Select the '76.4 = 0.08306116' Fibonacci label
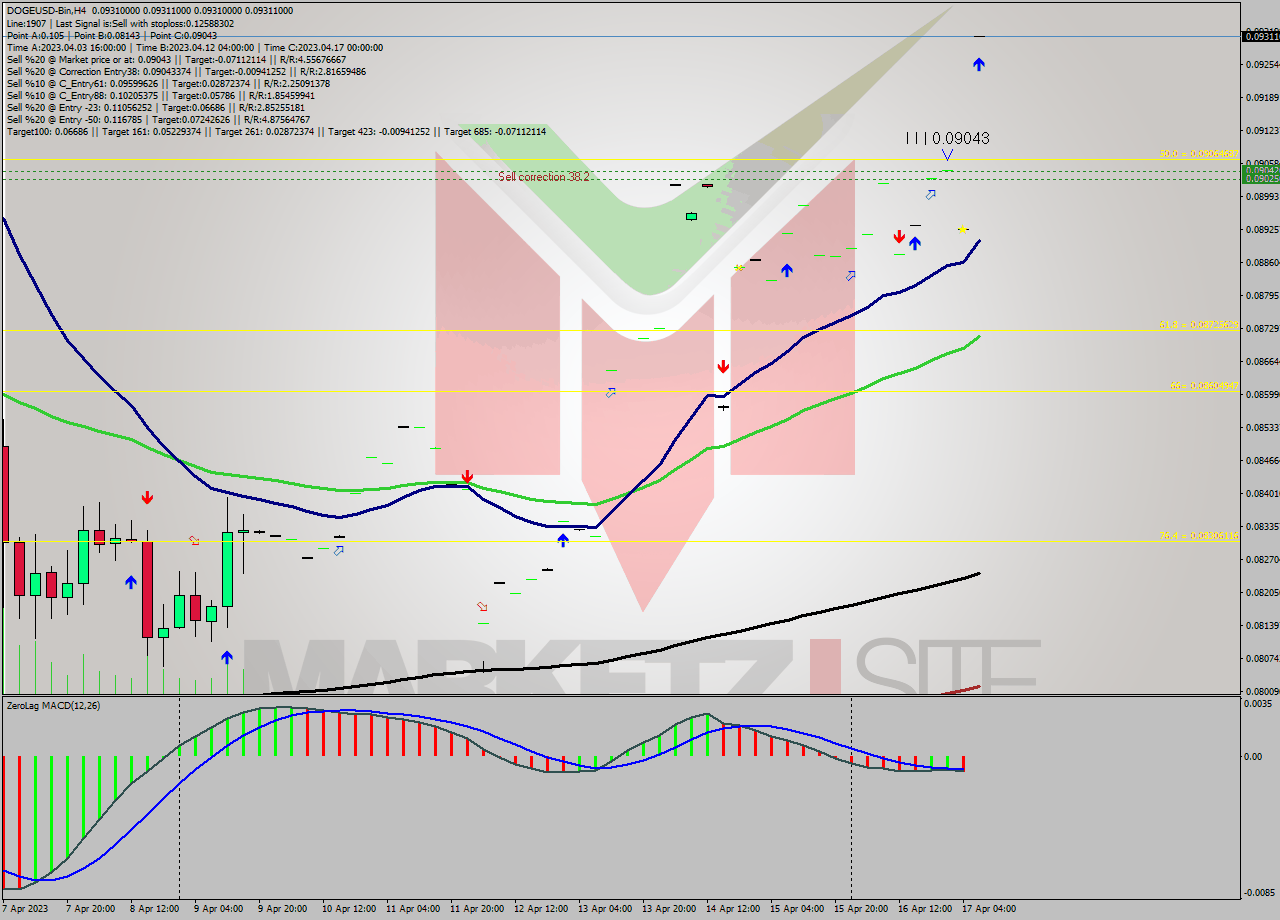This screenshot has height=920, width=1280. (1198, 536)
